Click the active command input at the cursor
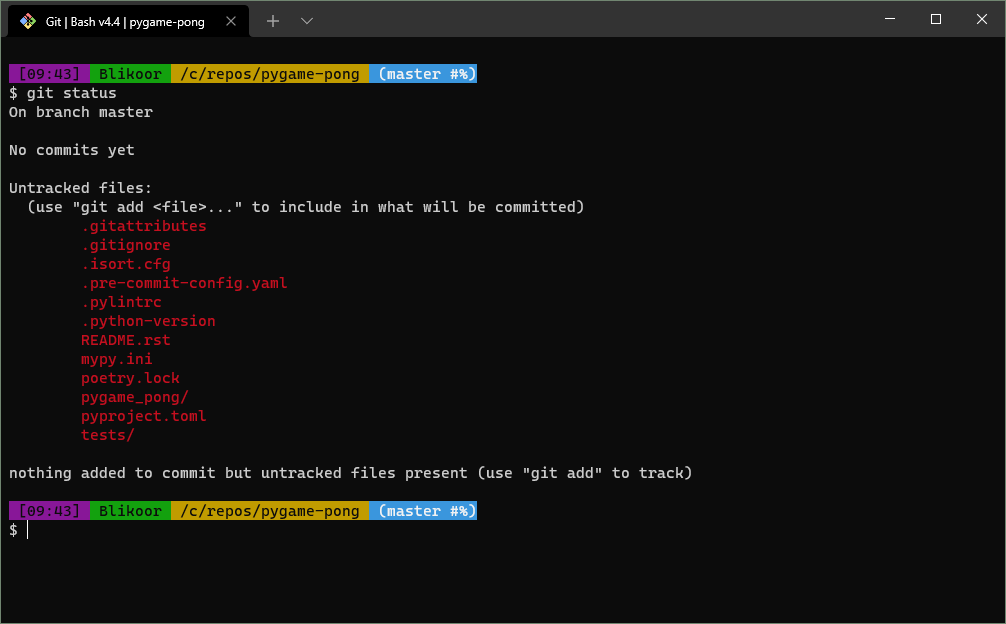Image resolution: width=1006 pixels, height=624 pixels. tap(28, 530)
